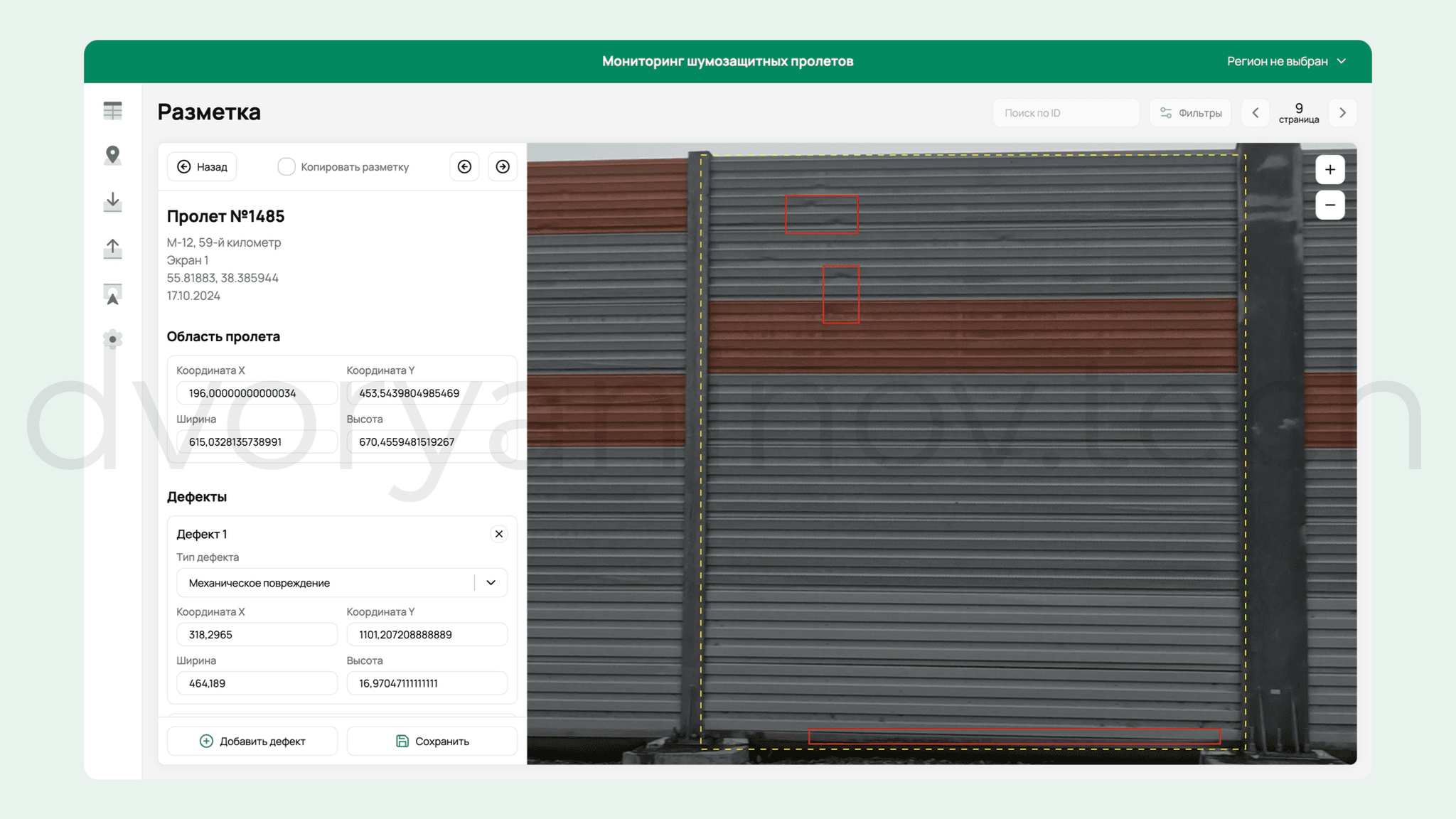Click the download icon in sidebar

click(x=112, y=202)
